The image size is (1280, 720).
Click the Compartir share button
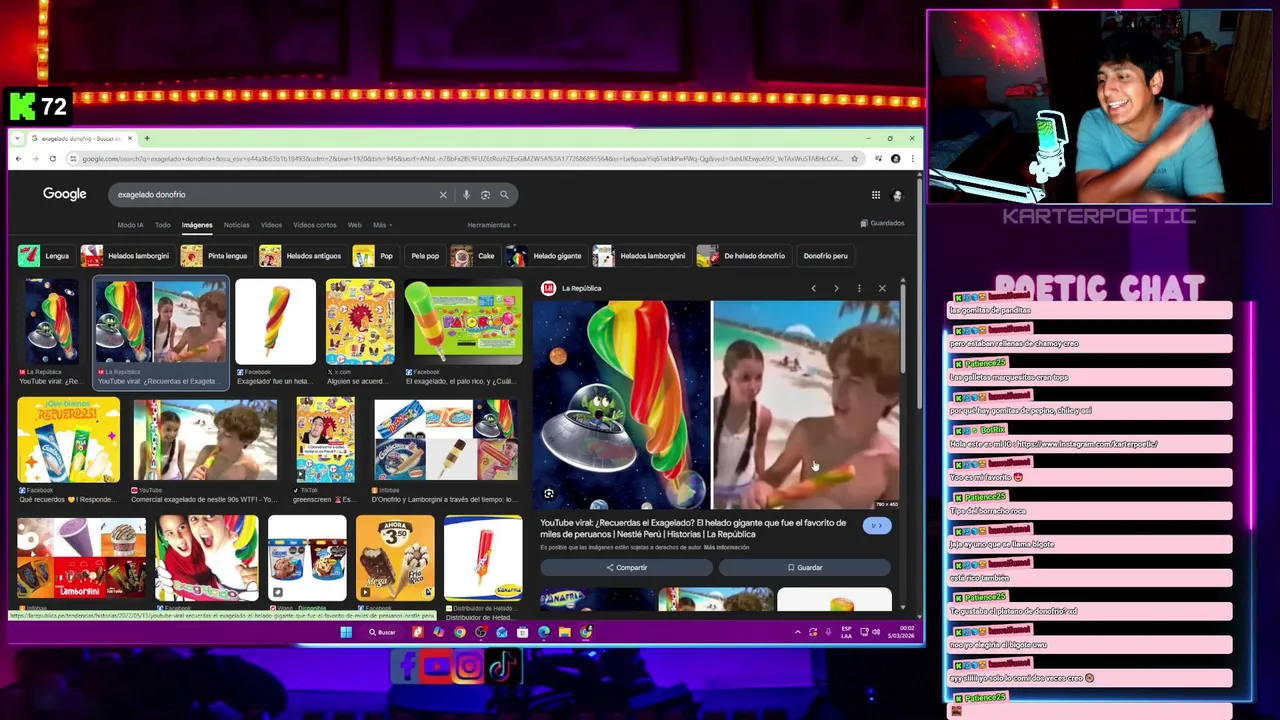626,568
